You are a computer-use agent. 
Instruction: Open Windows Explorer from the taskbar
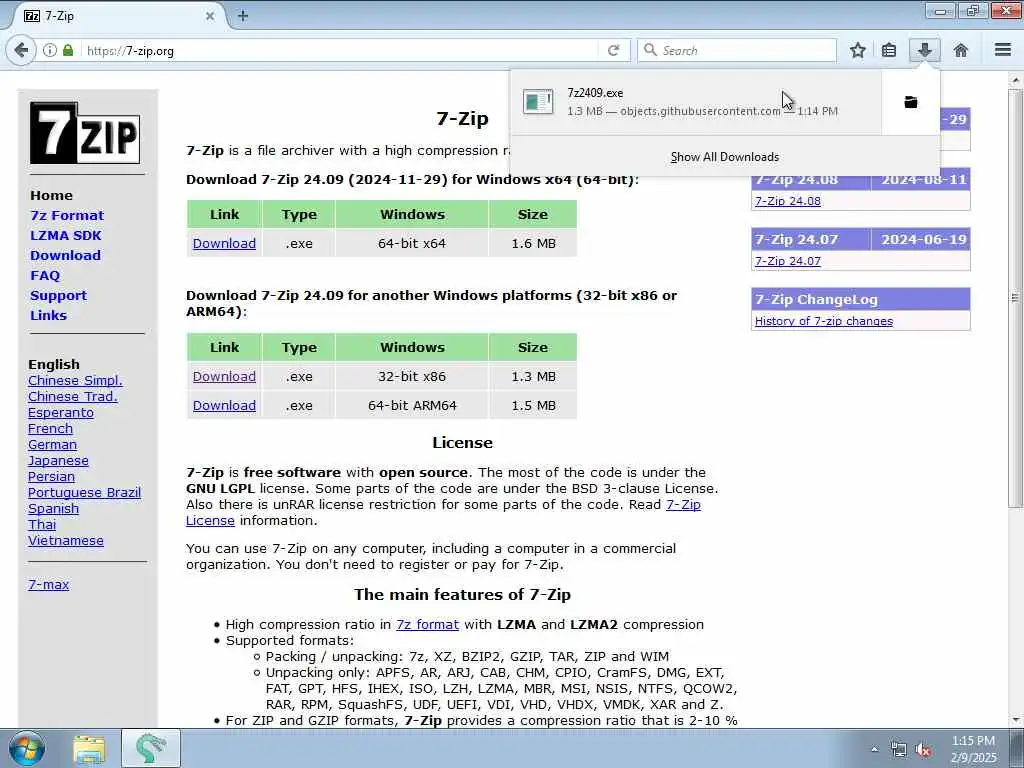(x=89, y=749)
